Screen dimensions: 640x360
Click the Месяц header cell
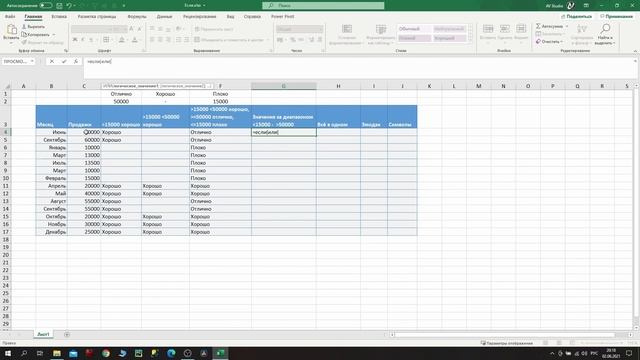click(51, 117)
